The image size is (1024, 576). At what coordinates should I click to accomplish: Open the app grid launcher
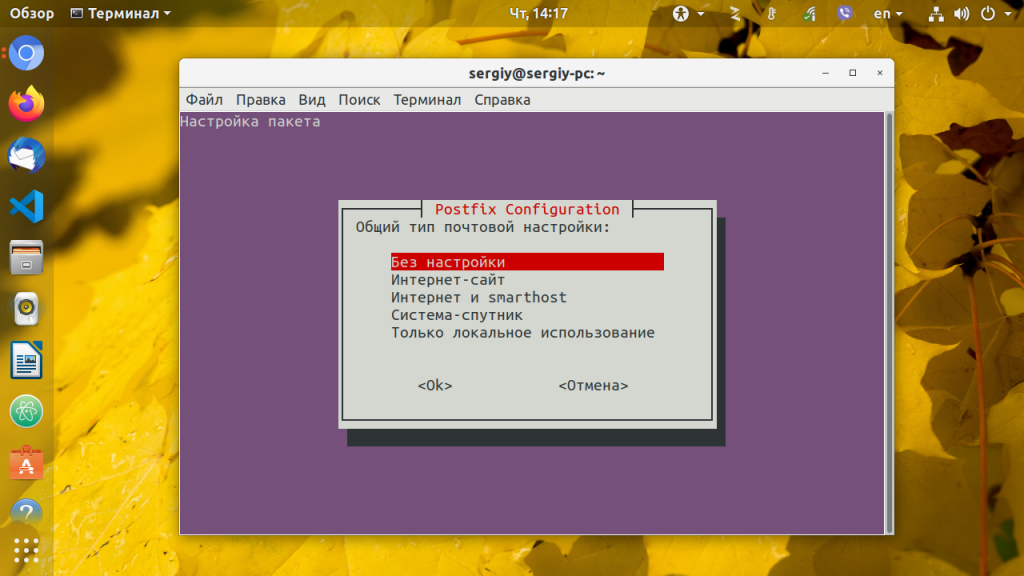[25, 548]
